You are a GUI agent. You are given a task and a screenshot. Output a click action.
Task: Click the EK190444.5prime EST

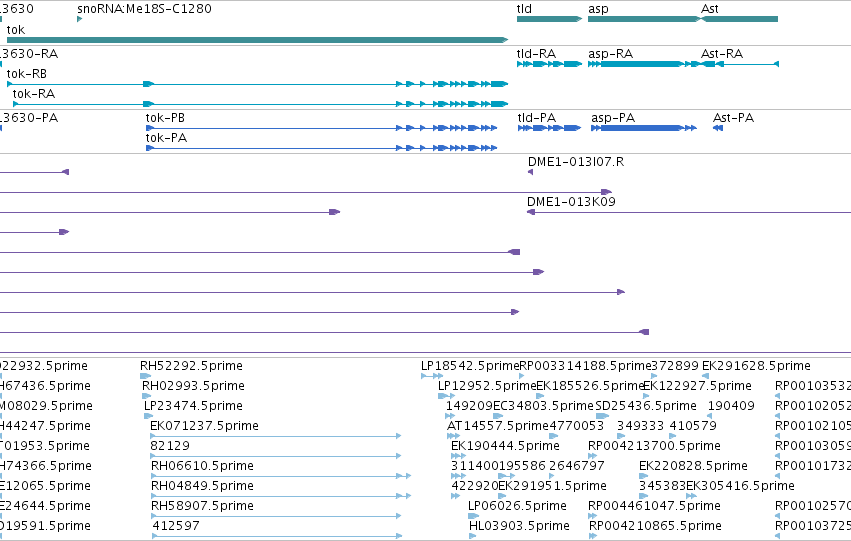pos(458,456)
